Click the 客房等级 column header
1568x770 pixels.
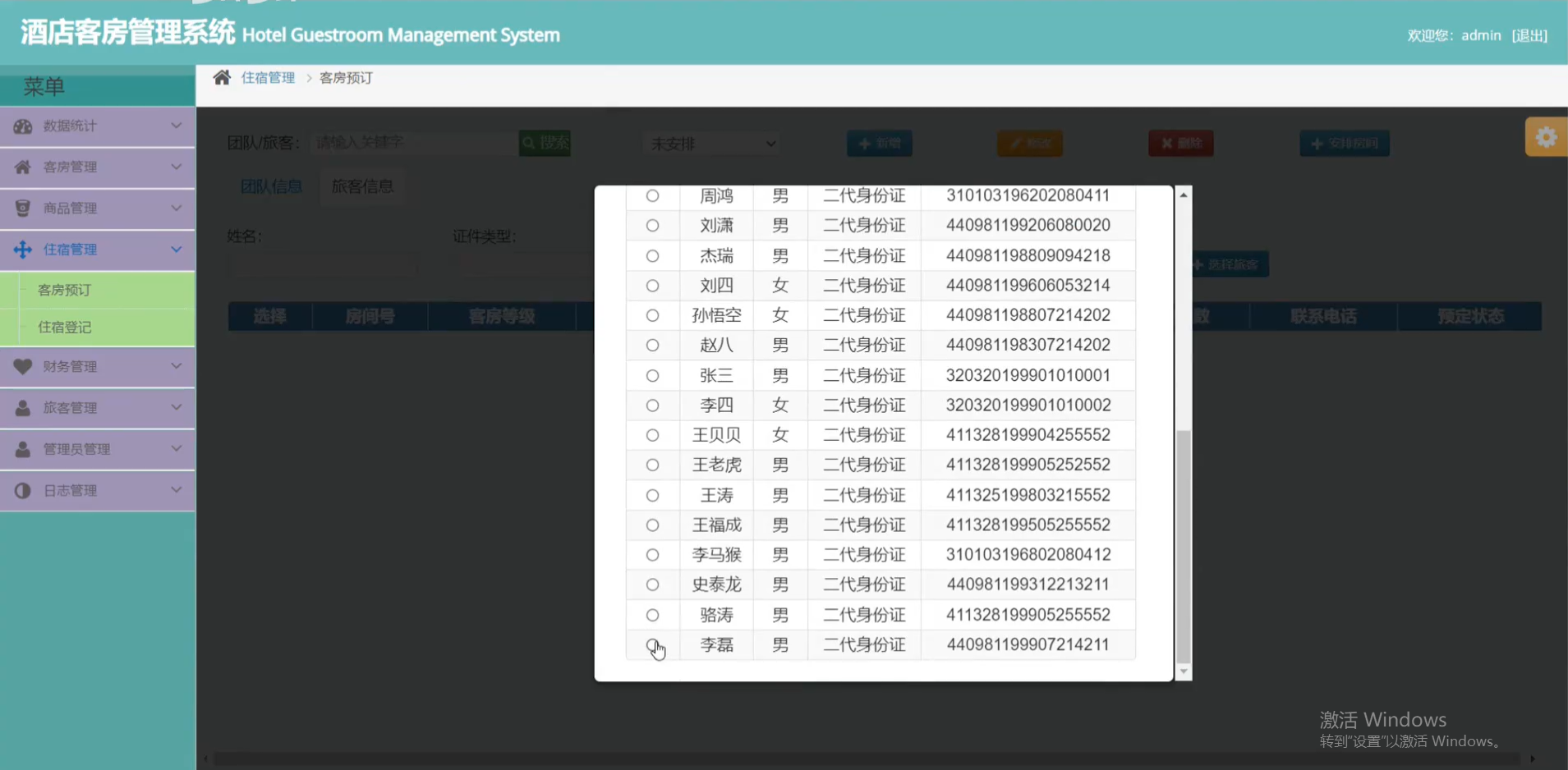click(x=501, y=317)
